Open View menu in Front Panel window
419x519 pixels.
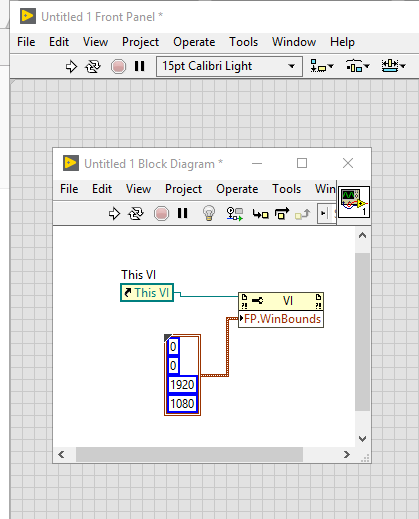pyautogui.click(x=95, y=42)
